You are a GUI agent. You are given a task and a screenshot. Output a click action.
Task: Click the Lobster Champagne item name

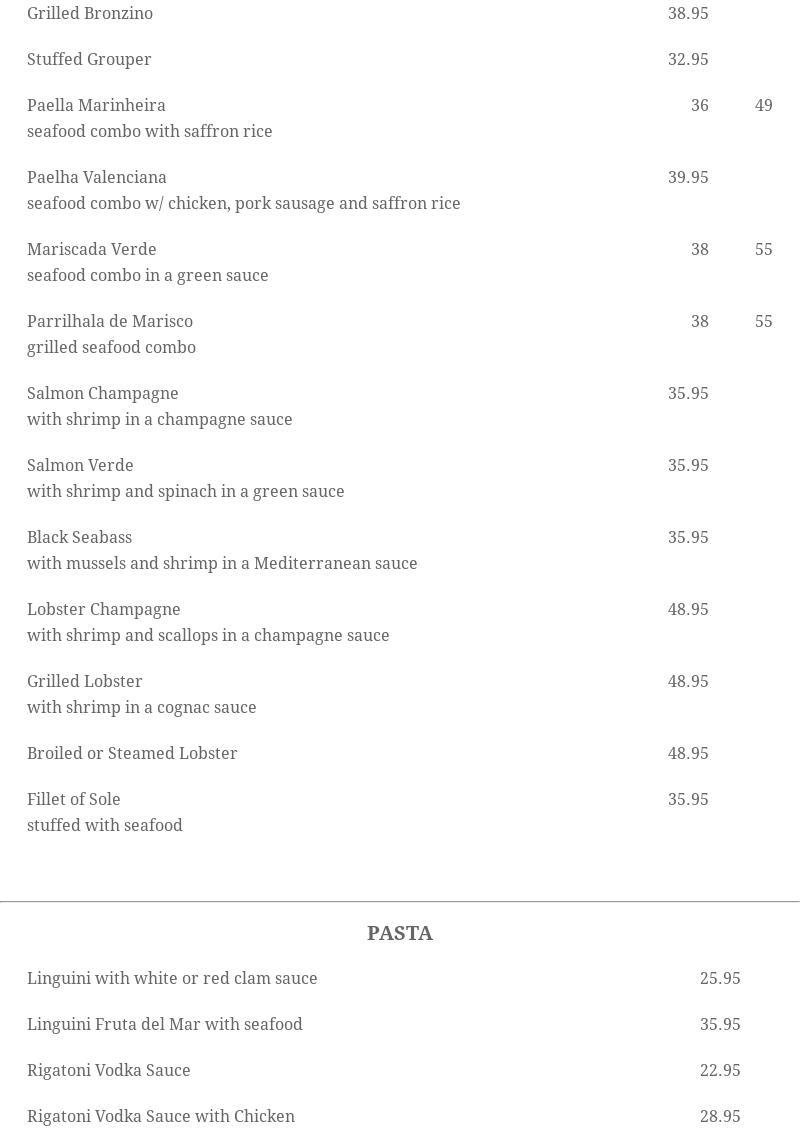coord(104,610)
